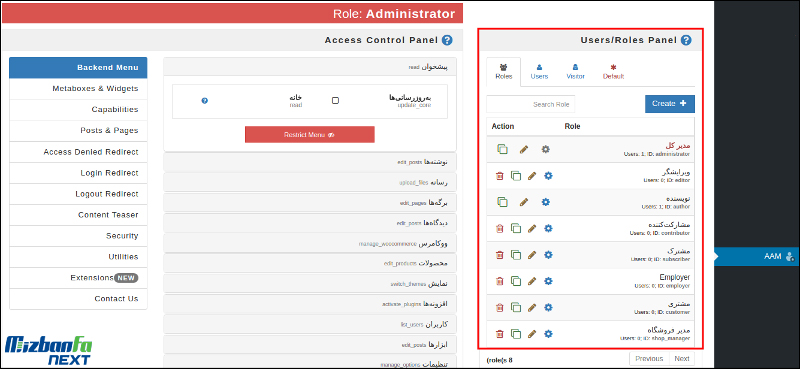The height and width of the screenshot is (369, 800).
Task: Delete the Employer role
Action: [x=500, y=281]
